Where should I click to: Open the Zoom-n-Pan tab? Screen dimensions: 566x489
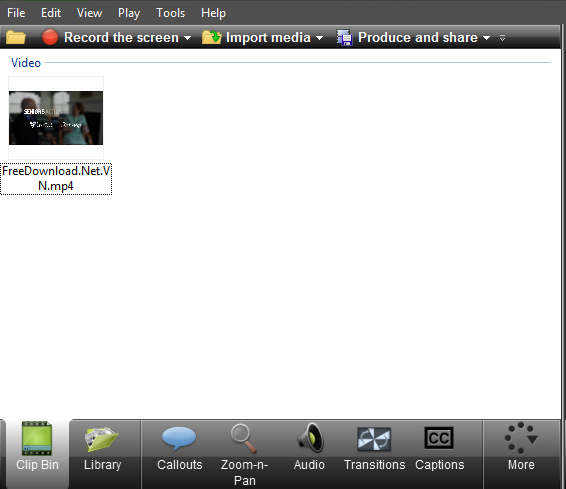coord(244,455)
